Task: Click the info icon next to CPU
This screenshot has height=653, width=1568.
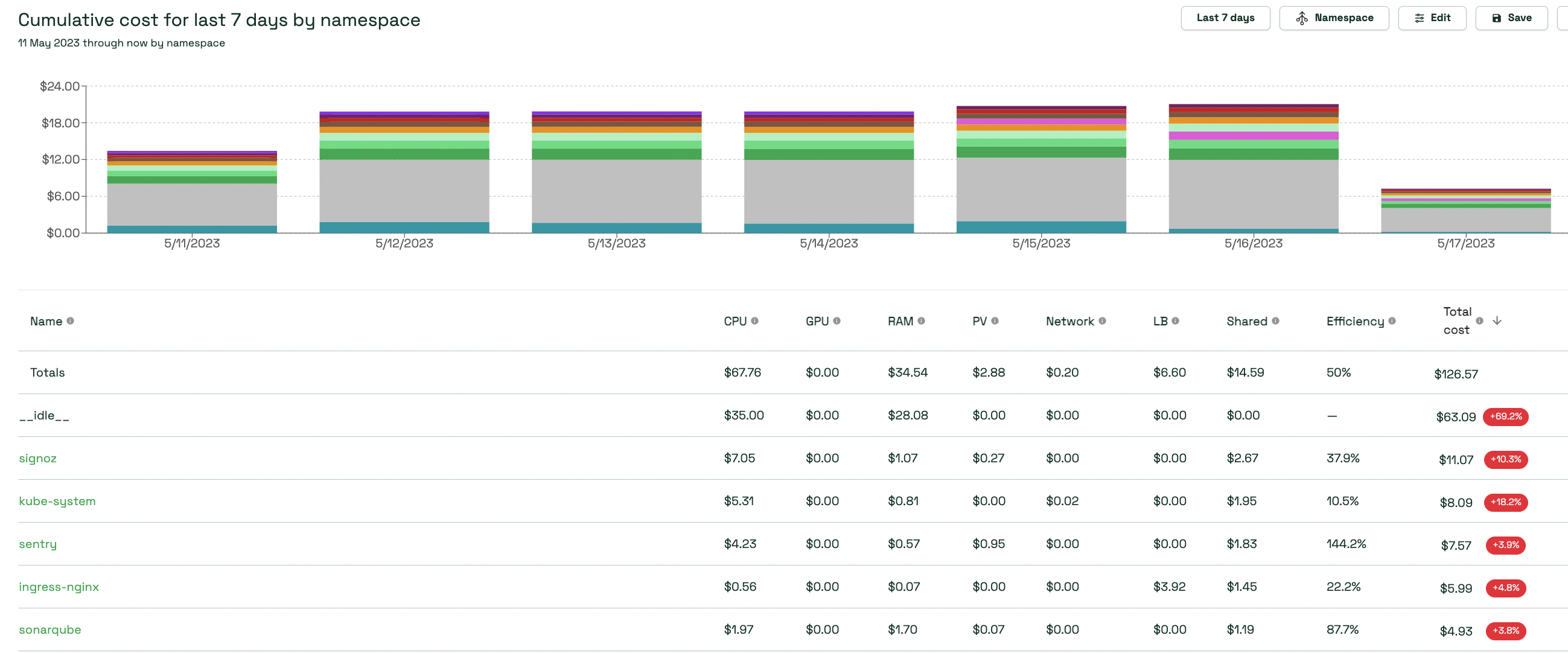Action: (754, 320)
